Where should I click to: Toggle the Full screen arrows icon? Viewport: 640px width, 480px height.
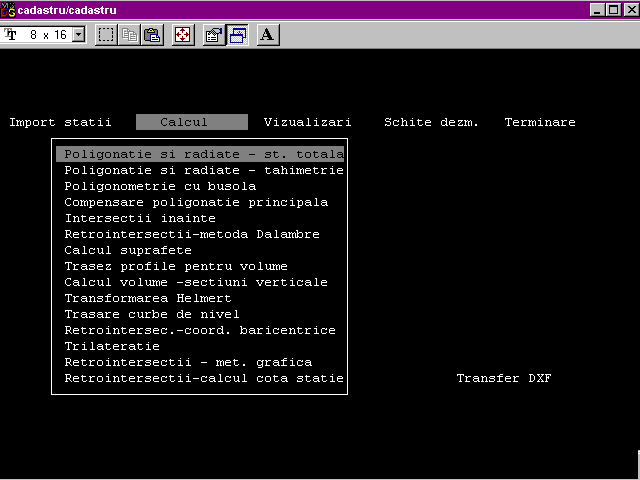tap(182, 35)
